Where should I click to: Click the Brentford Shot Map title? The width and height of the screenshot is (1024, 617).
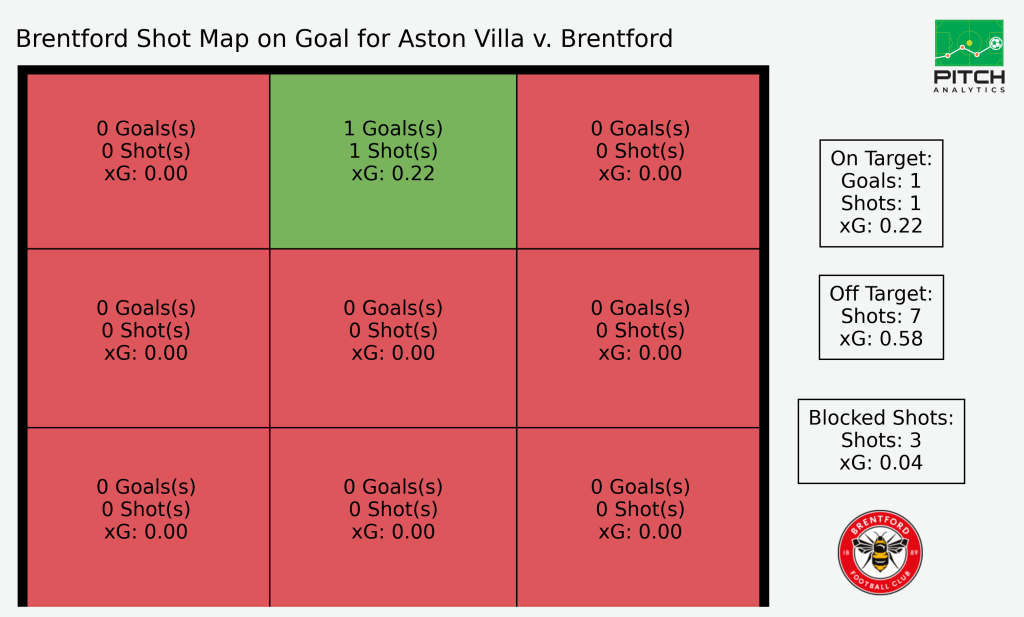(344, 39)
